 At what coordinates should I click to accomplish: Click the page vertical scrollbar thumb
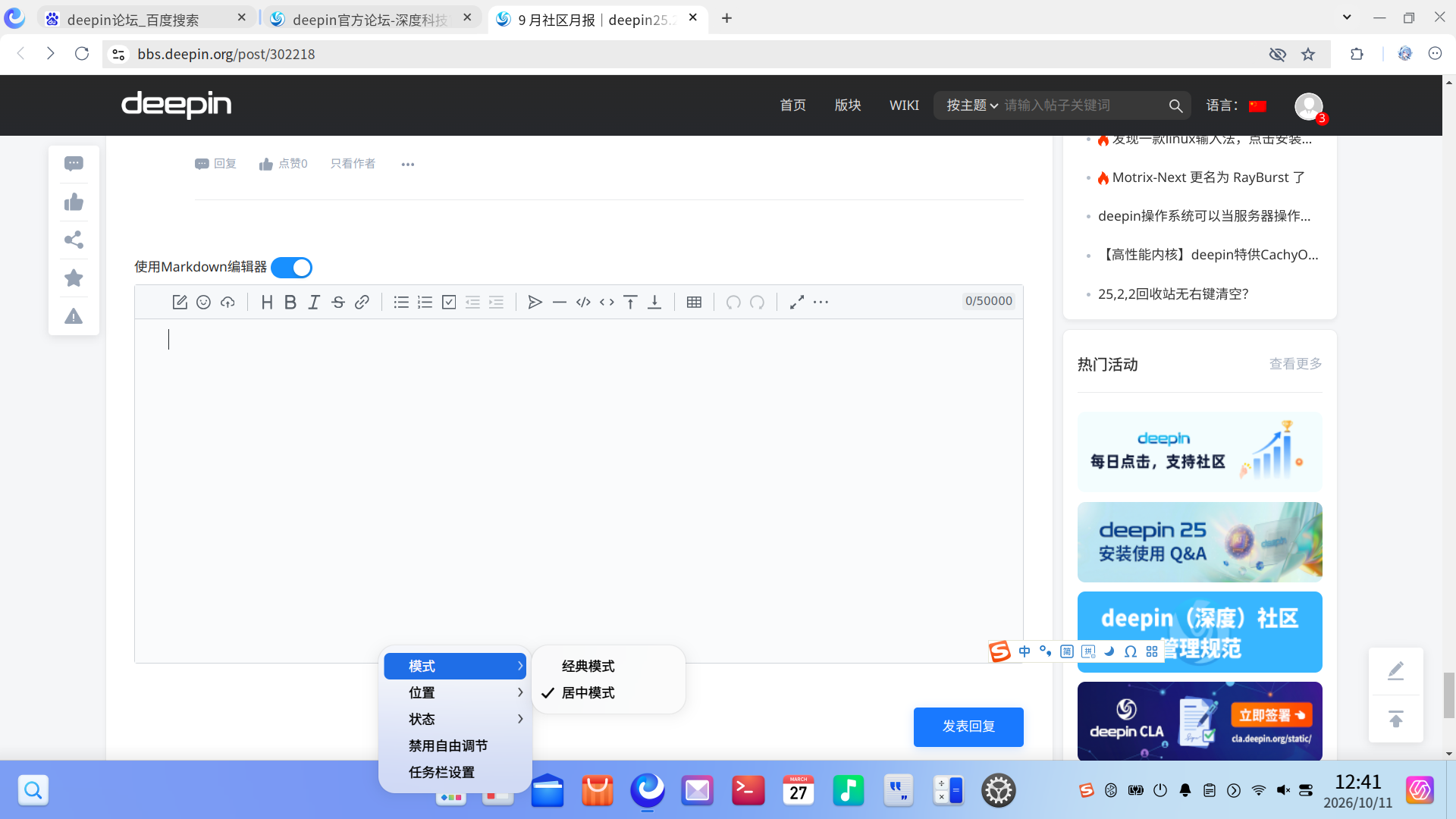pyautogui.click(x=1449, y=695)
